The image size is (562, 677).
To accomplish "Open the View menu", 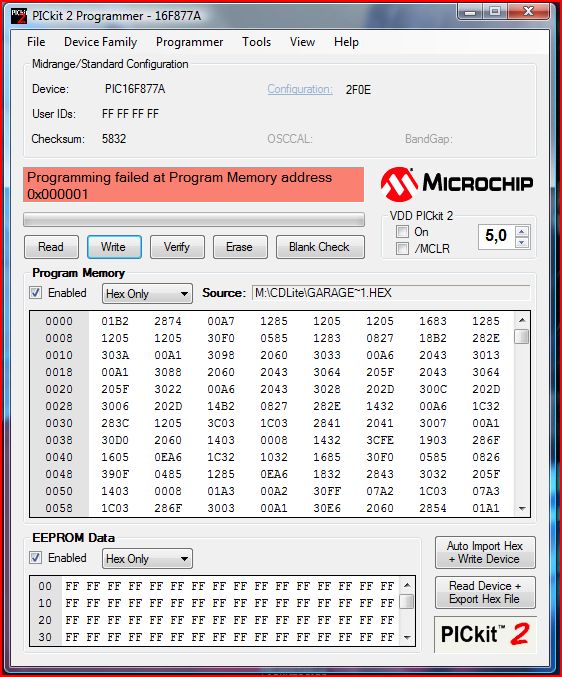I will [x=302, y=42].
